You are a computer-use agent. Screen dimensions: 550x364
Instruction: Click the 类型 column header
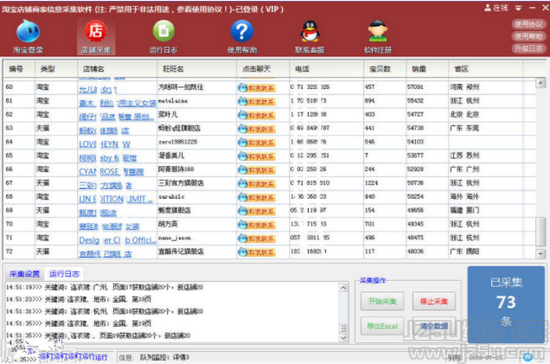point(56,69)
